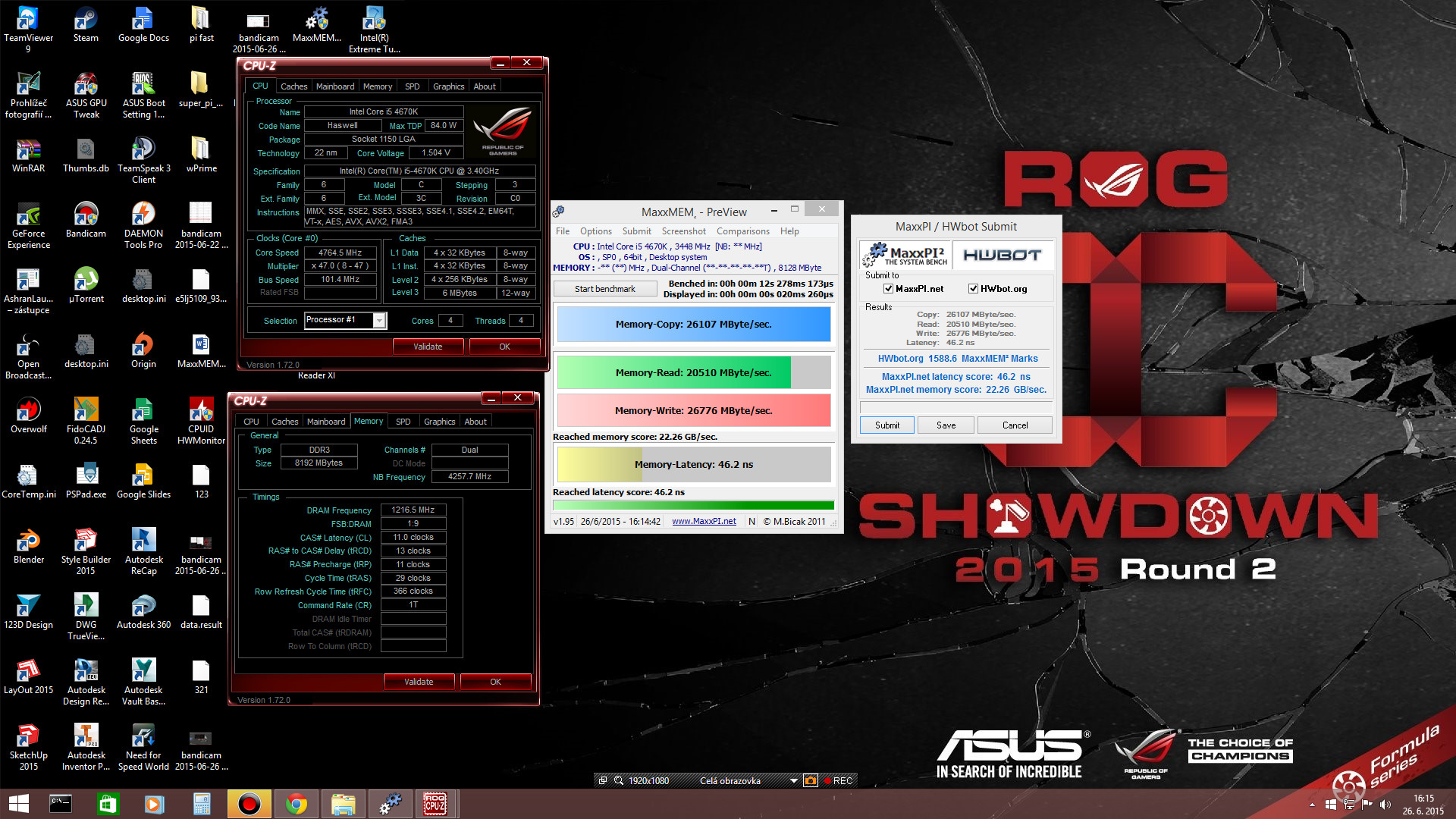Viewport: 1456px width, 819px height.
Task: Open the Intel(R) Extreme Tuning desktop icon
Action: click(375, 29)
